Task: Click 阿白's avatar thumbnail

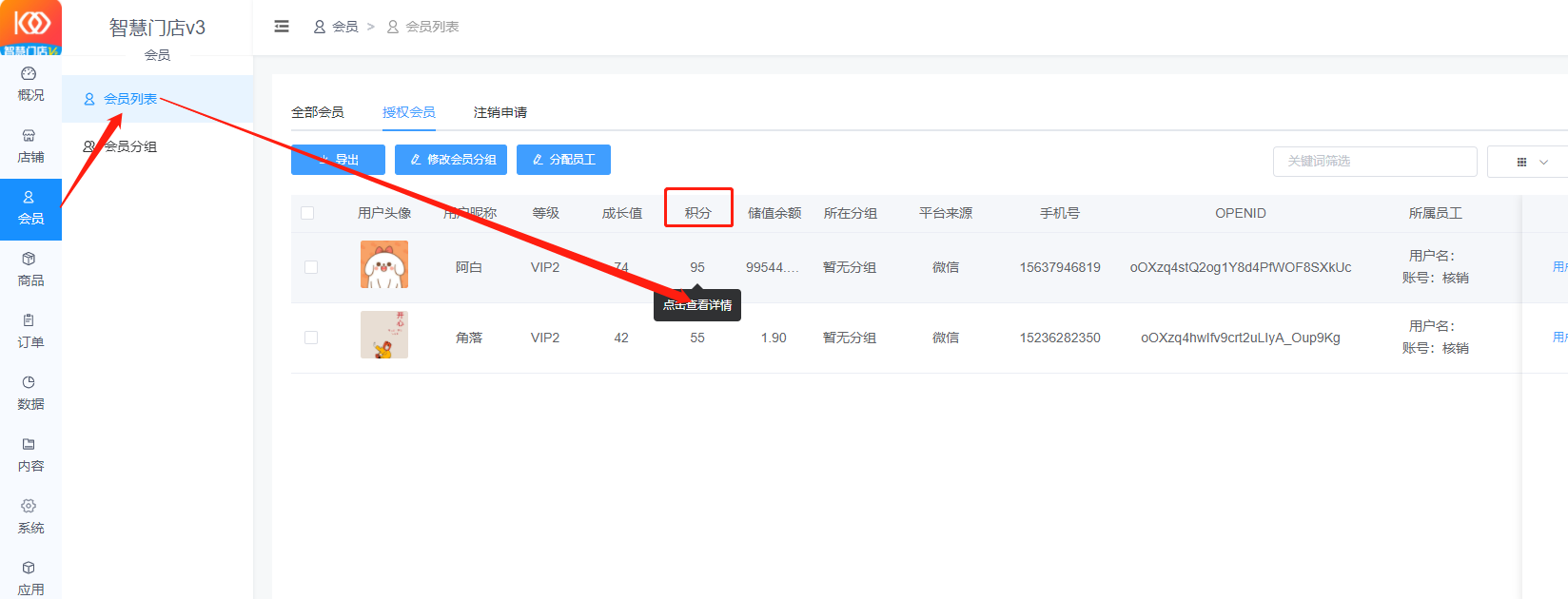Action: [x=384, y=264]
